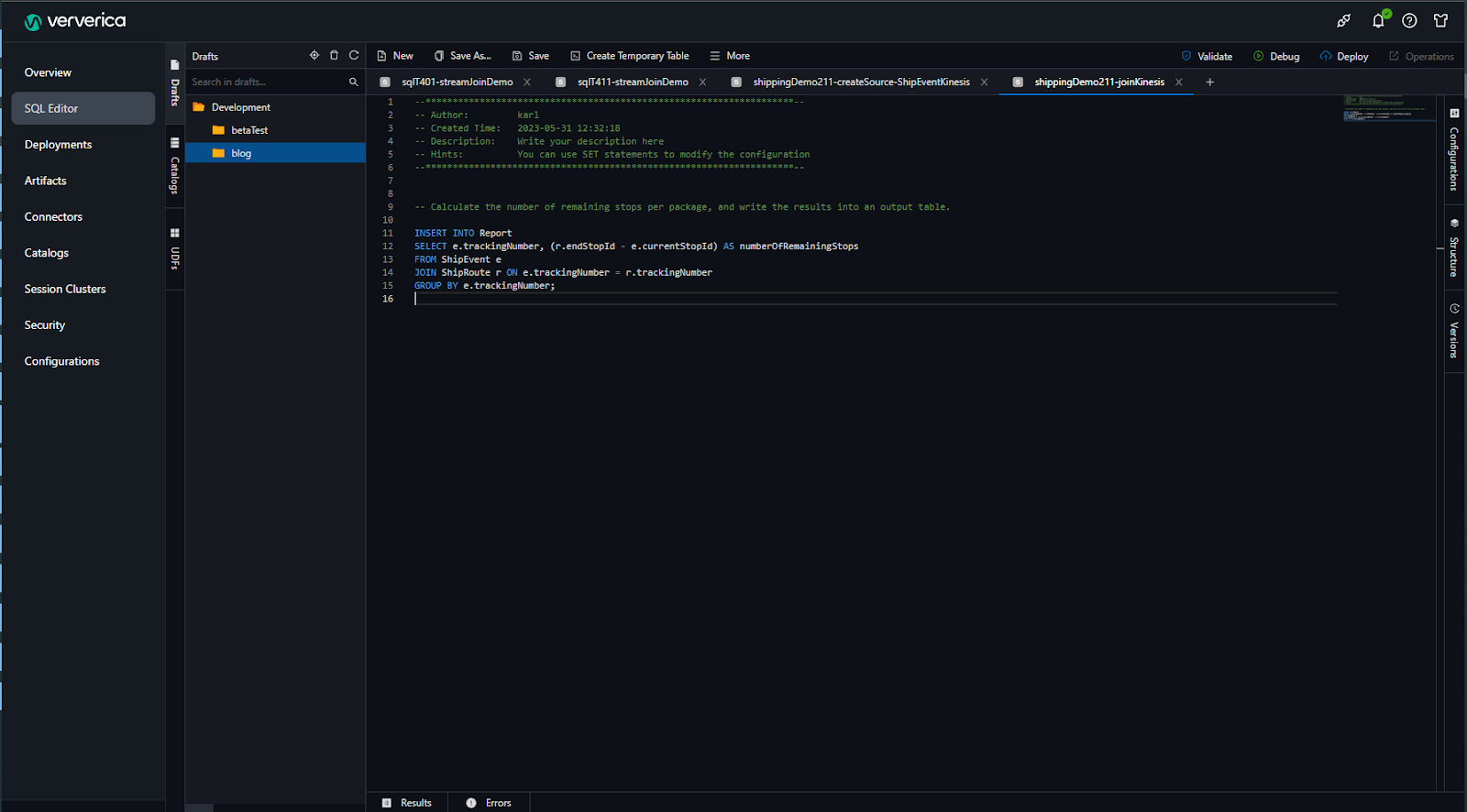Switch to the sqlT411-streamJoinDemo tab
The width and height of the screenshot is (1467, 812).
coord(632,82)
